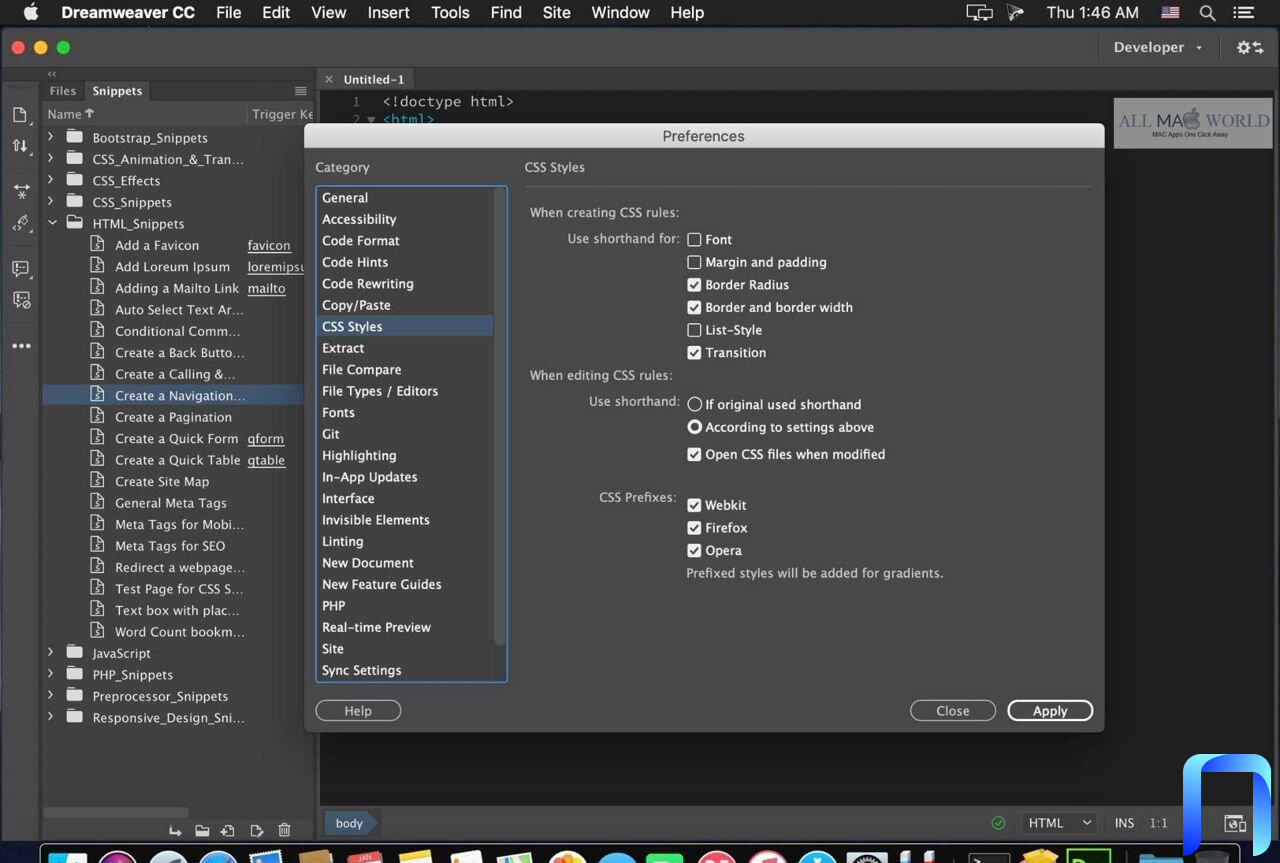Image resolution: width=1280 pixels, height=863 pixels.
Task: Click the green check linting status icon
Action: 998,823
